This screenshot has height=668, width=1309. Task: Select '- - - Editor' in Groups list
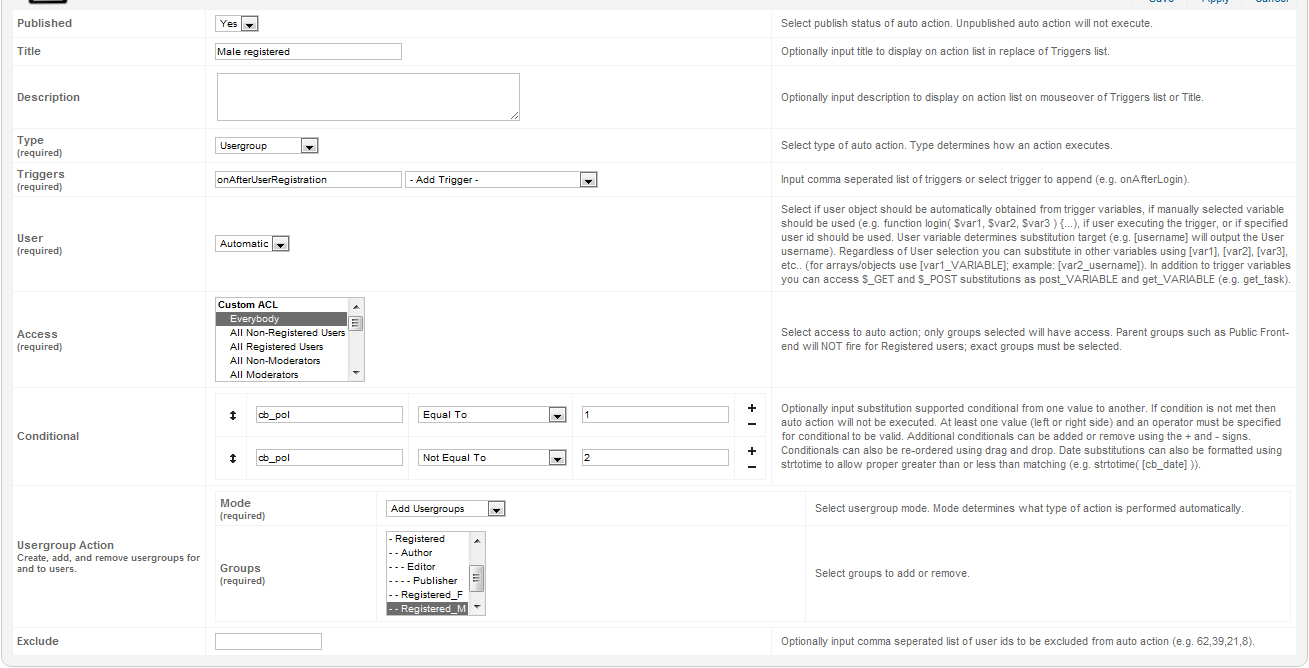click(x=427, y=566)
